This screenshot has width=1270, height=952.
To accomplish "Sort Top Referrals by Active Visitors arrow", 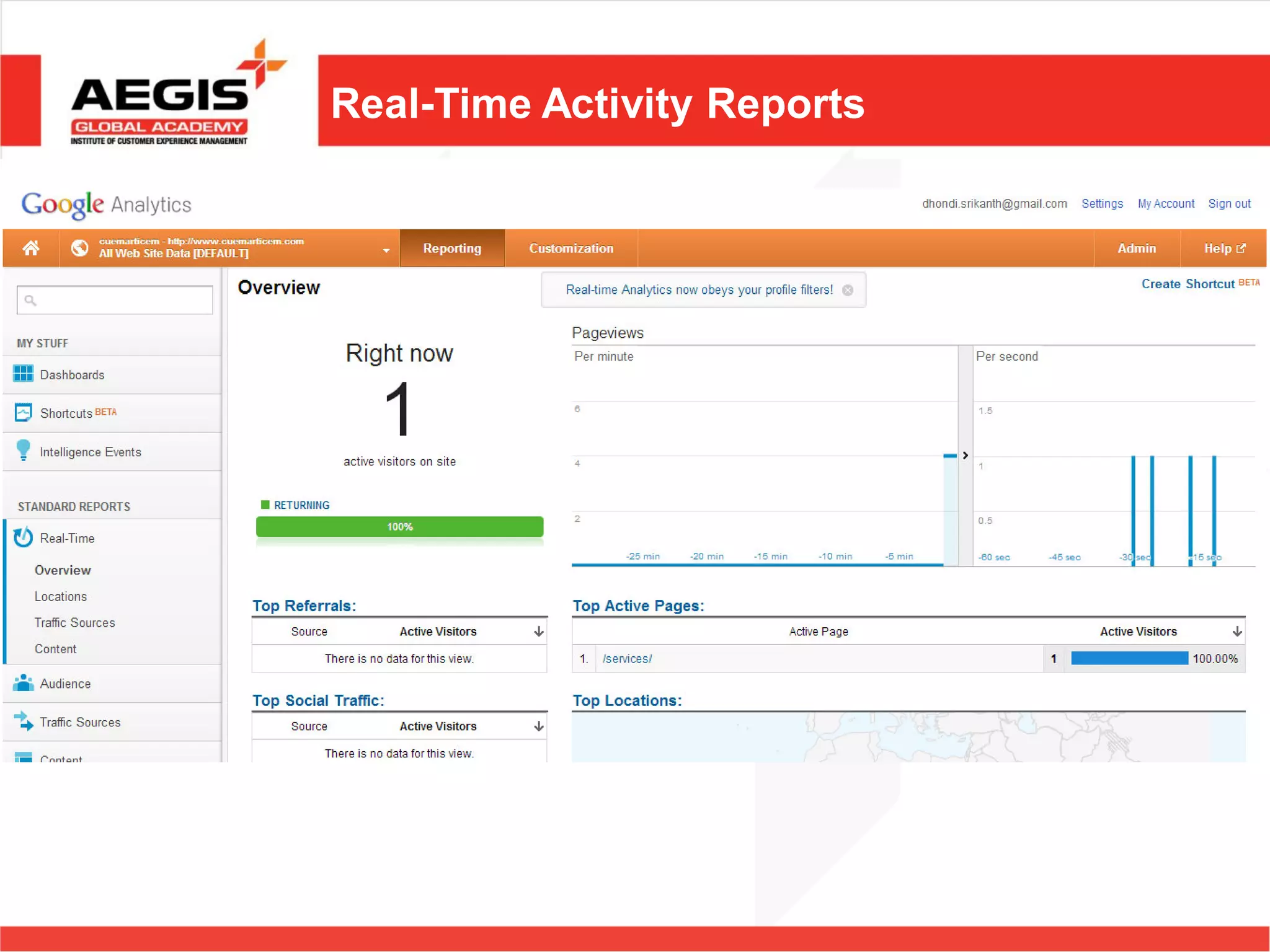I will (538, 632).
